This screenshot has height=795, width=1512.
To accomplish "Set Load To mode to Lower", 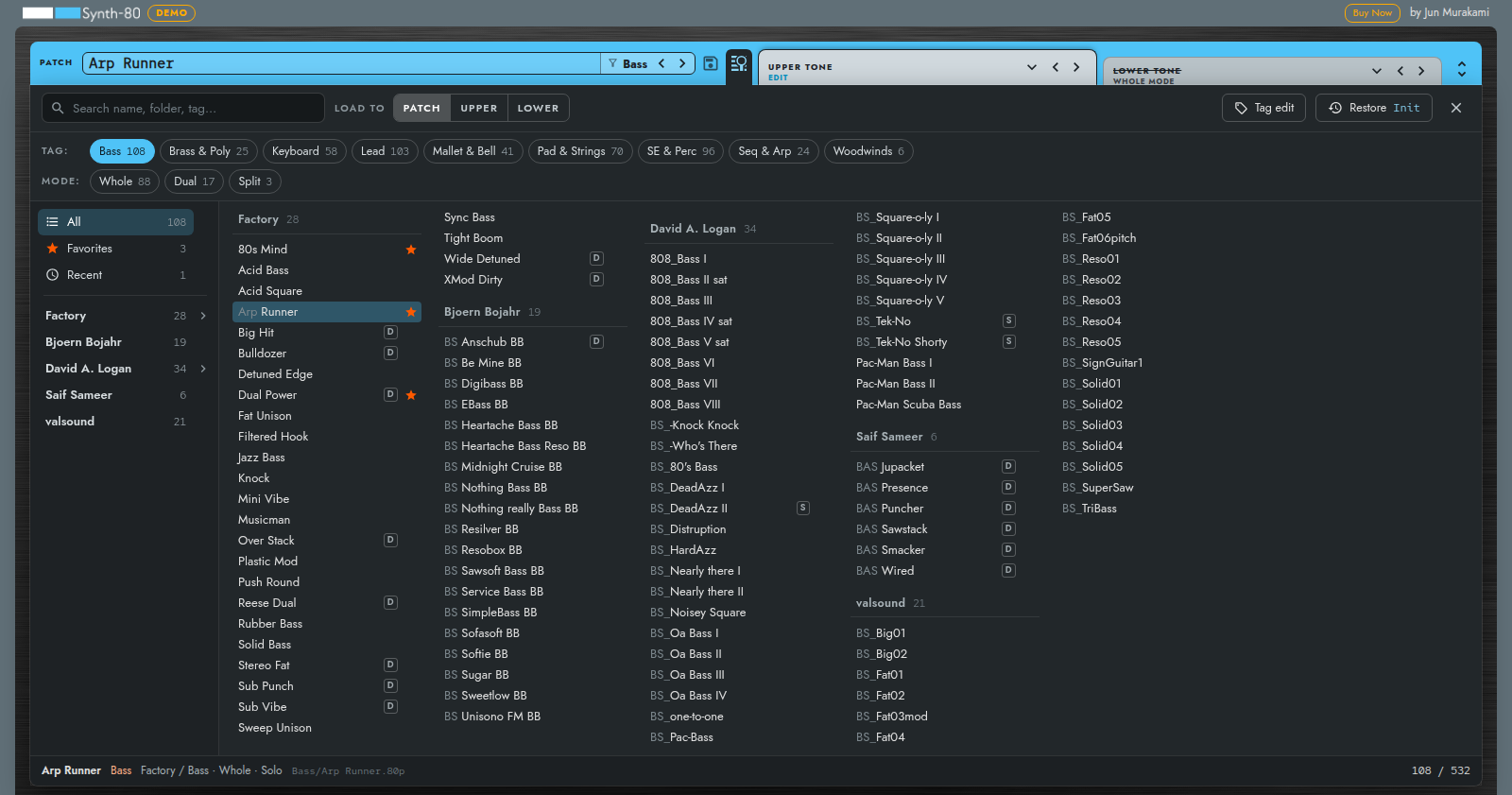I will [x=538, y=108].
